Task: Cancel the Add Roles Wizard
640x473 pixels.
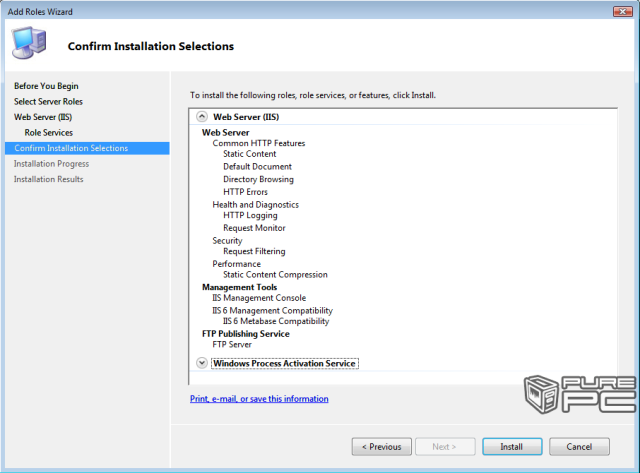Action: [579, 446]
